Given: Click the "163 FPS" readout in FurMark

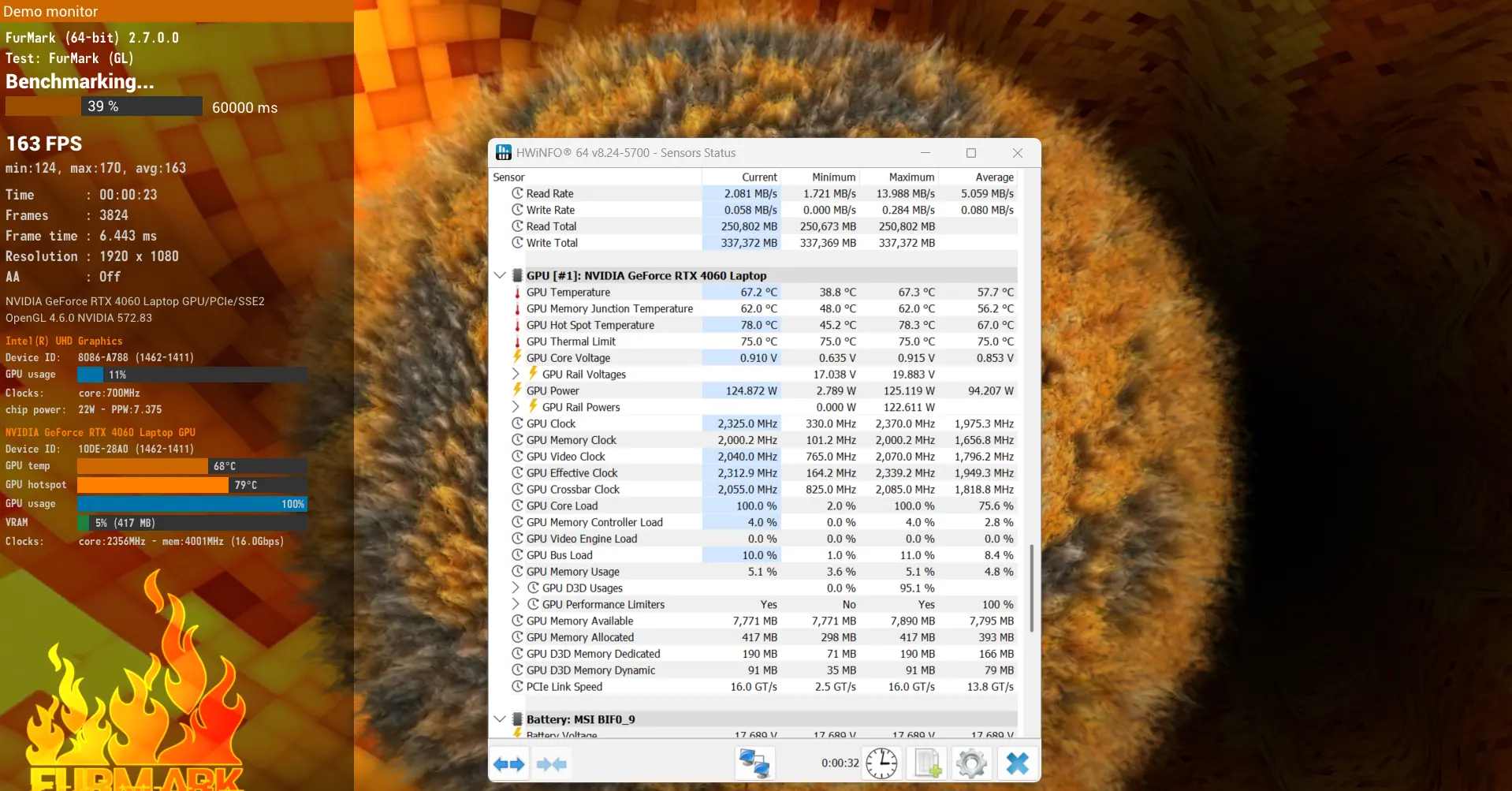Looking at the screenshot, I should coord(44,144).
